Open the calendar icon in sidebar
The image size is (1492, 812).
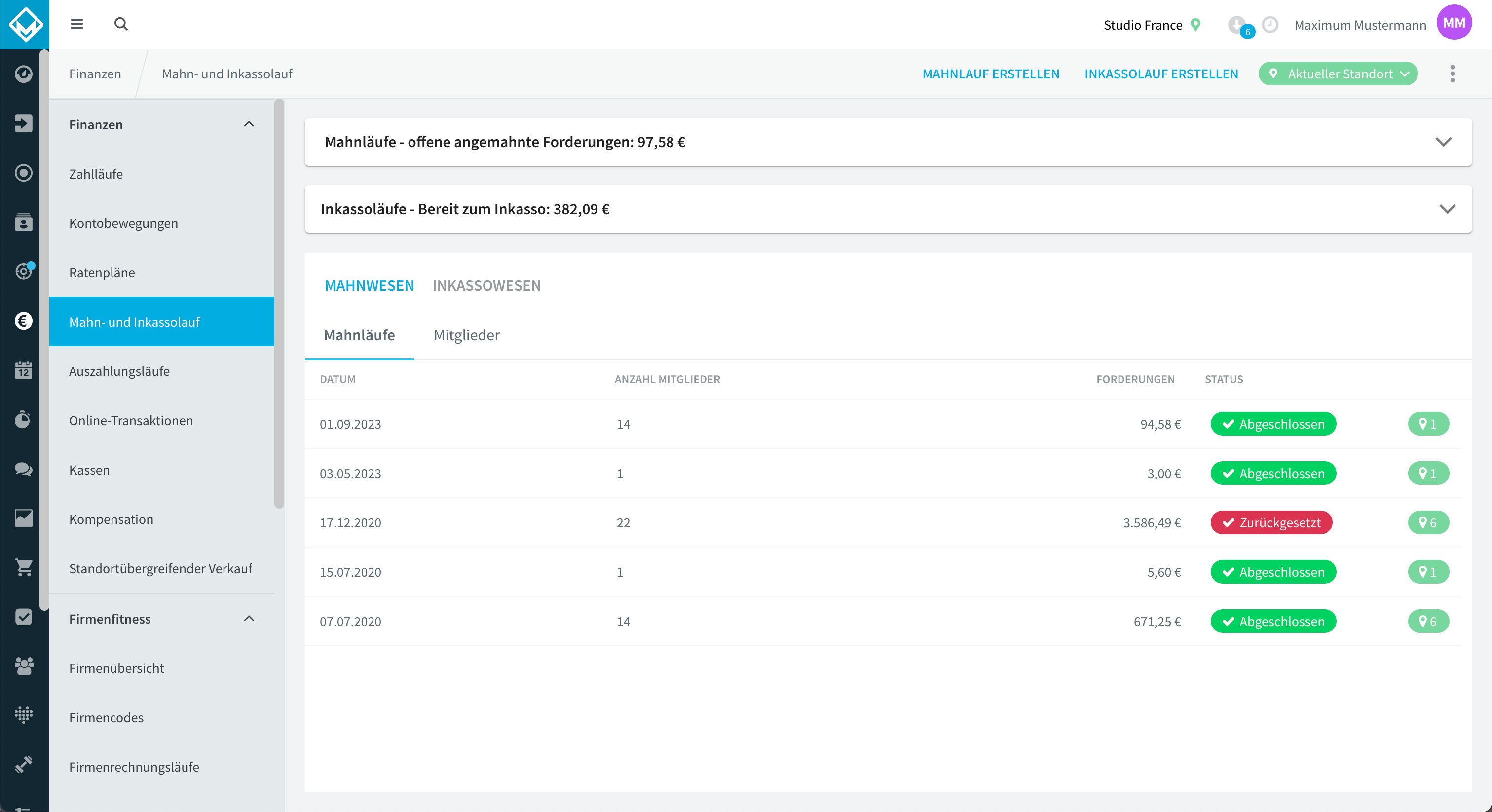click(24, 370)
